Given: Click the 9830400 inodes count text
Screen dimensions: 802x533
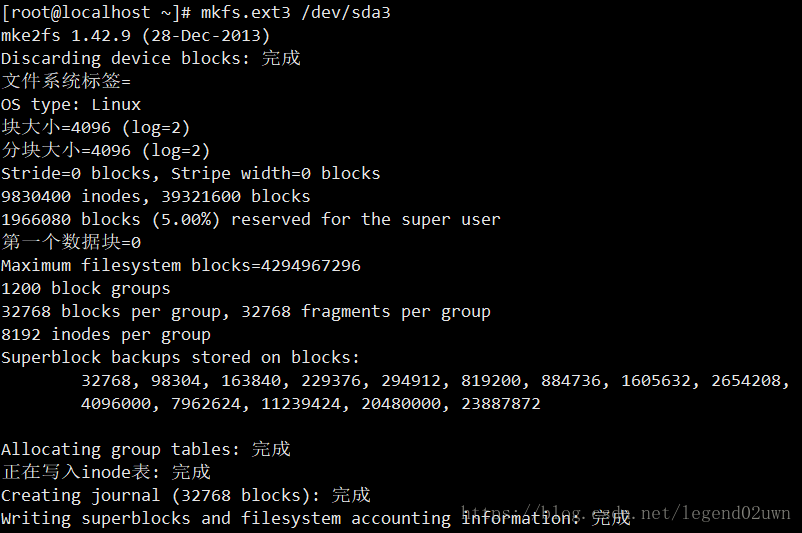Looking at the screenshot, I should [70, 196].
